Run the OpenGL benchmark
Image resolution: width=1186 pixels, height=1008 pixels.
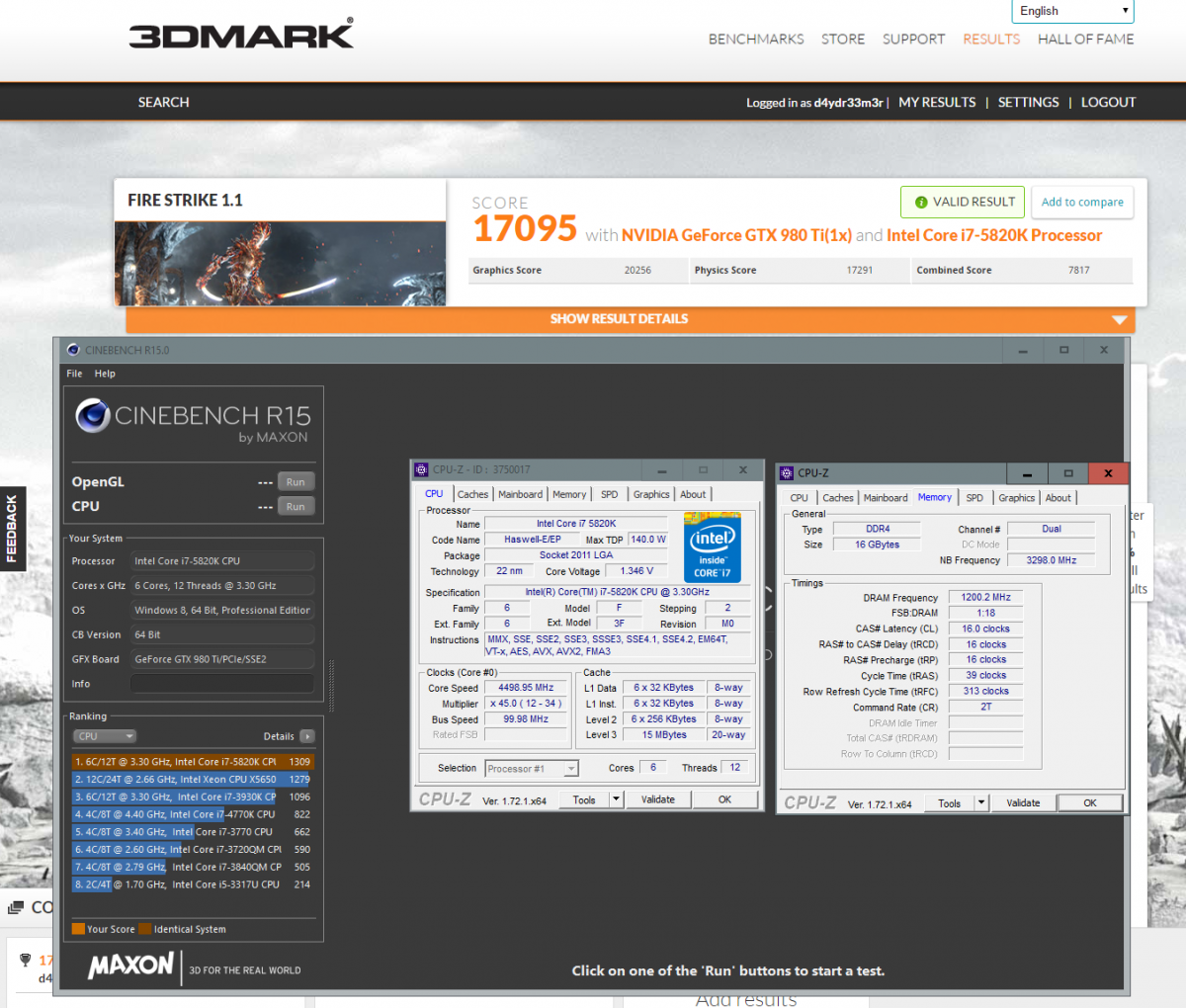296,482
